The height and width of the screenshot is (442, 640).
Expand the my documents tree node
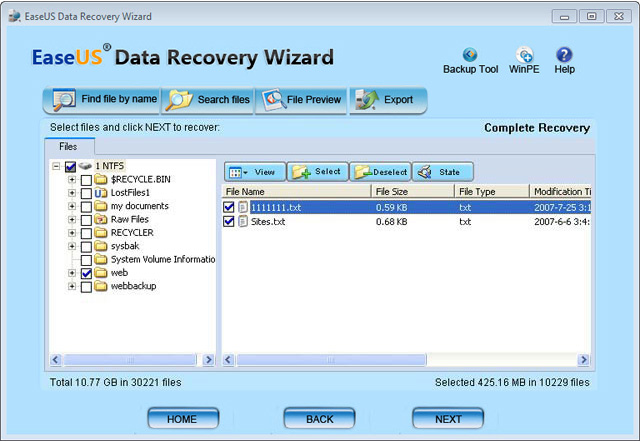(72, 206)
